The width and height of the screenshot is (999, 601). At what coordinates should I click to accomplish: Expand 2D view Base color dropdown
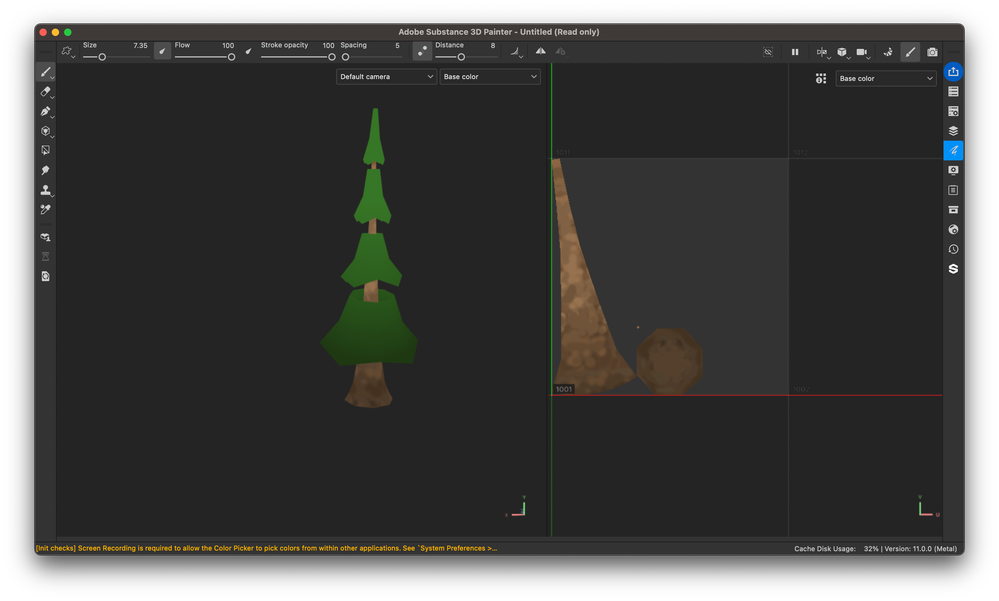click(x=885, y=78)
